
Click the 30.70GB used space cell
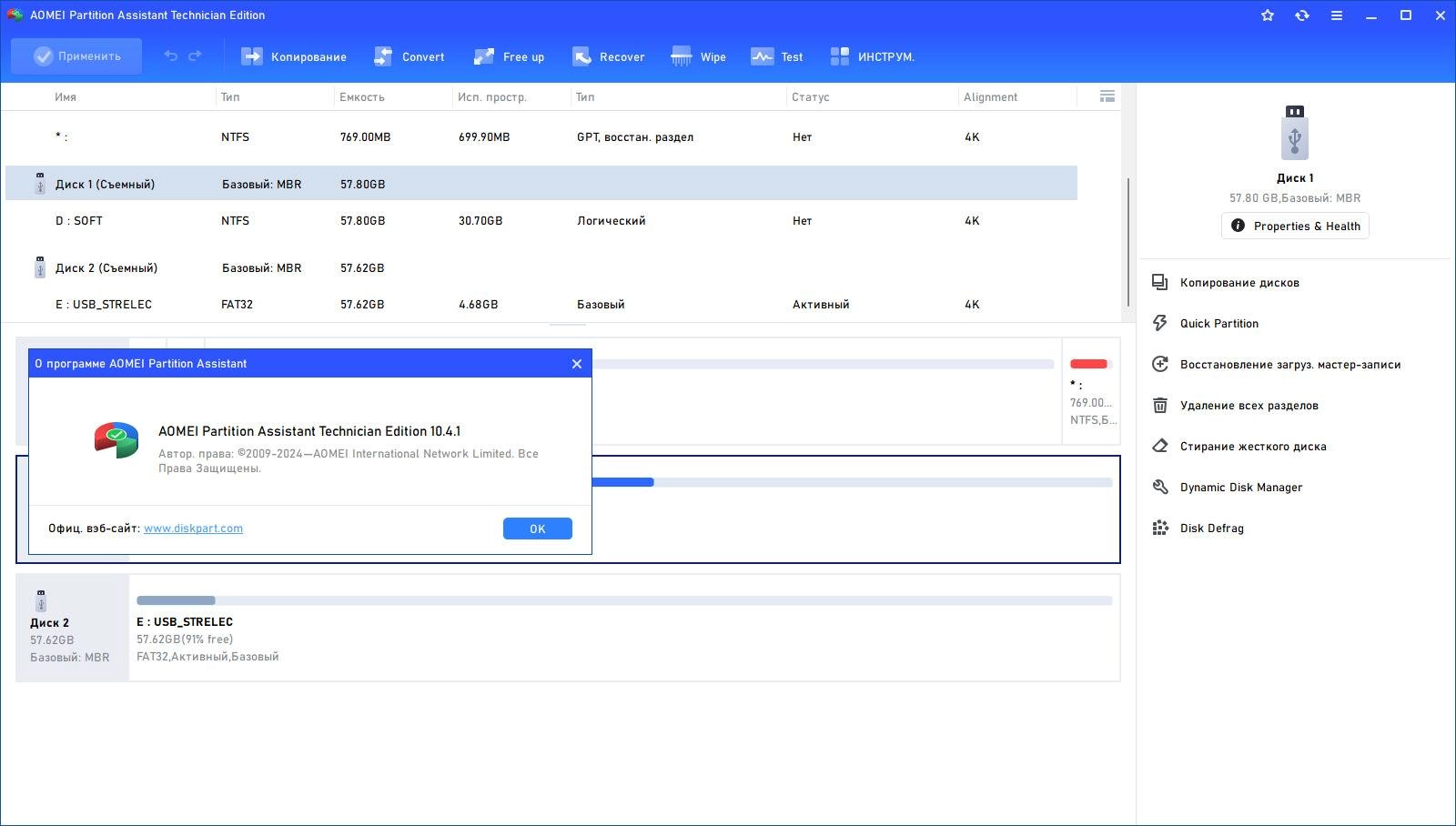click(480, 221)
